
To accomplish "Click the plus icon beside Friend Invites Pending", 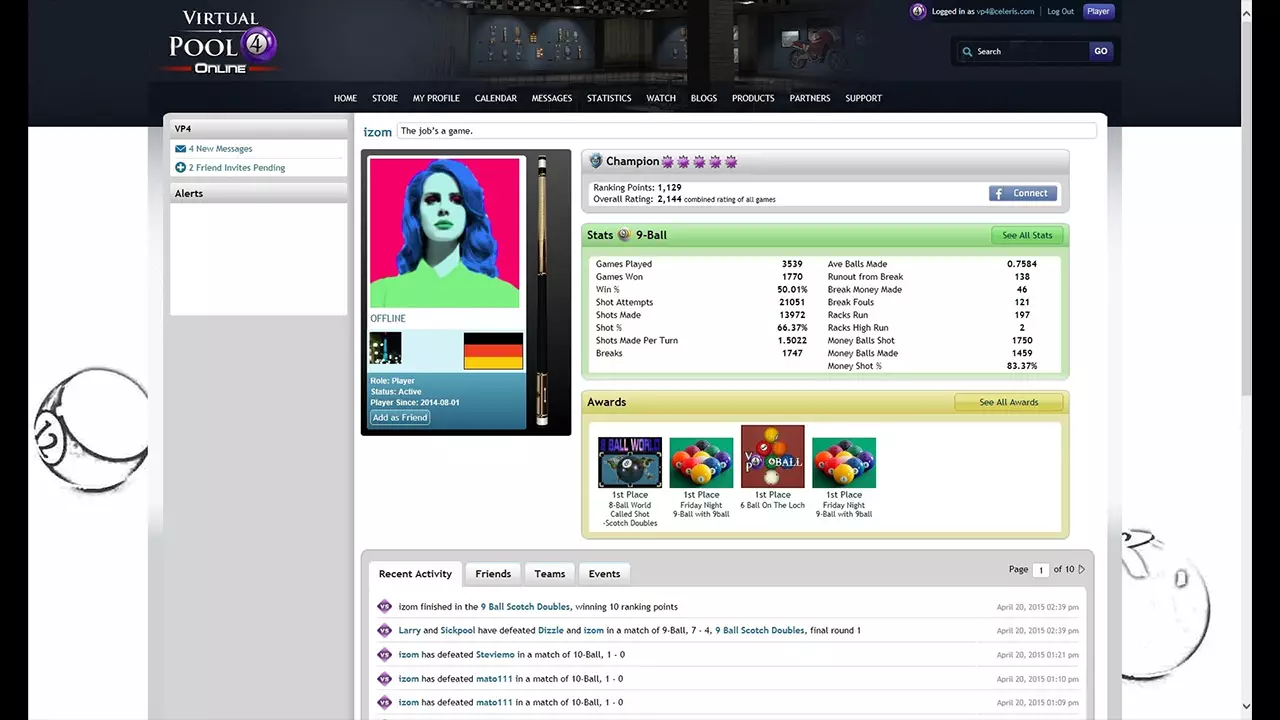I will click(x=181, y=168).
